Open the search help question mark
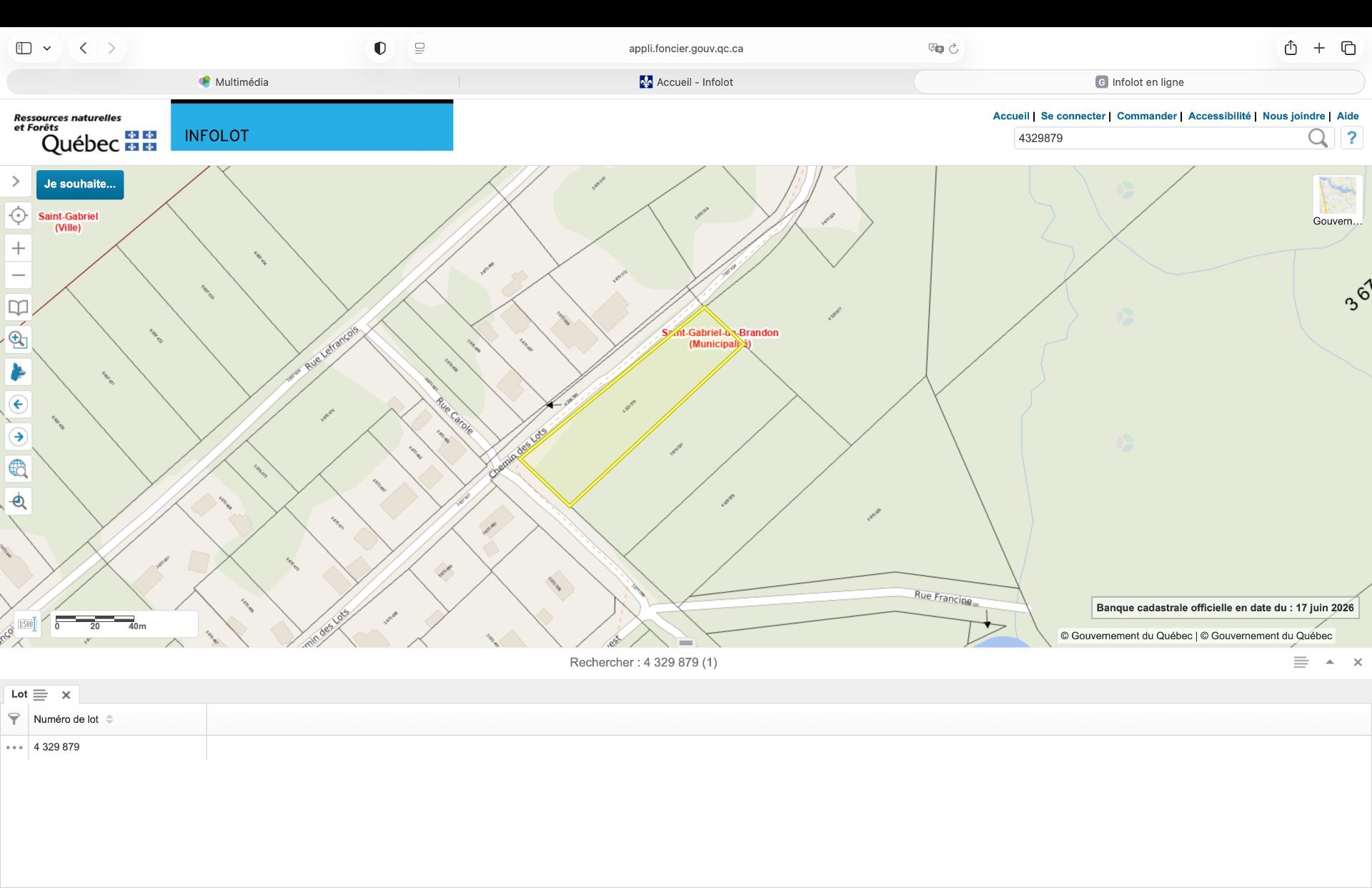 click(1351, 138)
